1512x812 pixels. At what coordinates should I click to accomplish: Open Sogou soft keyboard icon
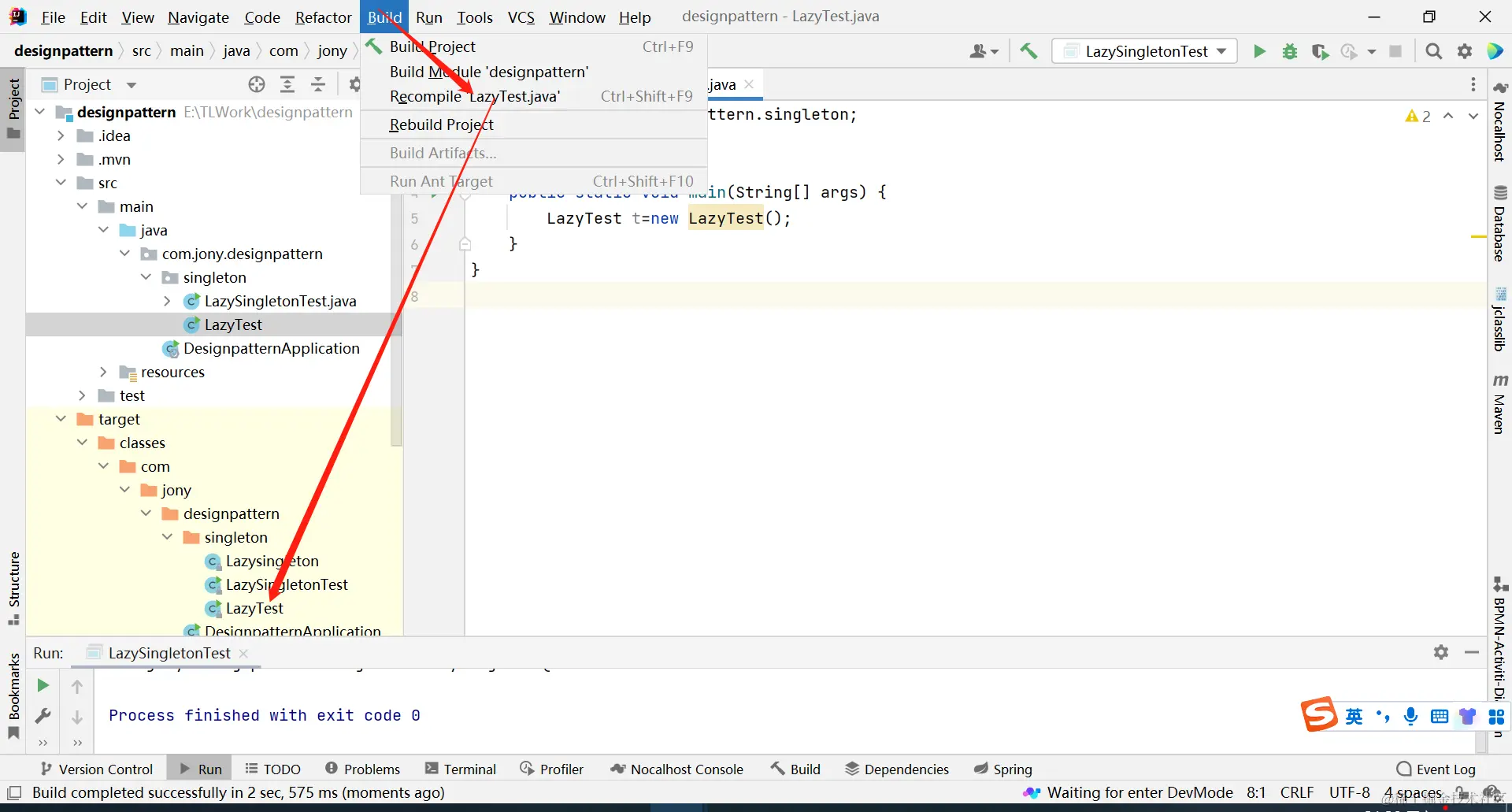1440,716
